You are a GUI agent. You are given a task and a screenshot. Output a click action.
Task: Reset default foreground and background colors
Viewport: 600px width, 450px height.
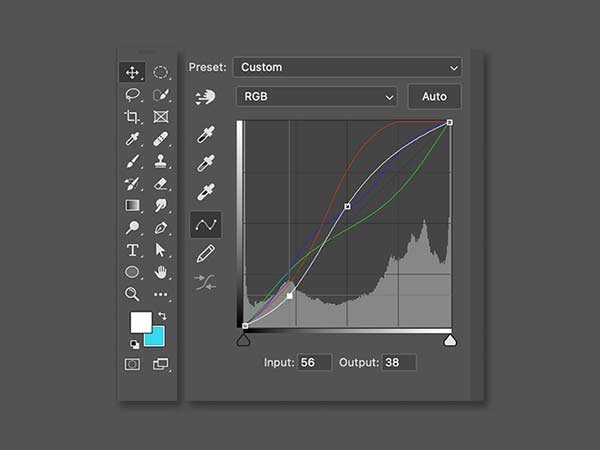(135, 344)
